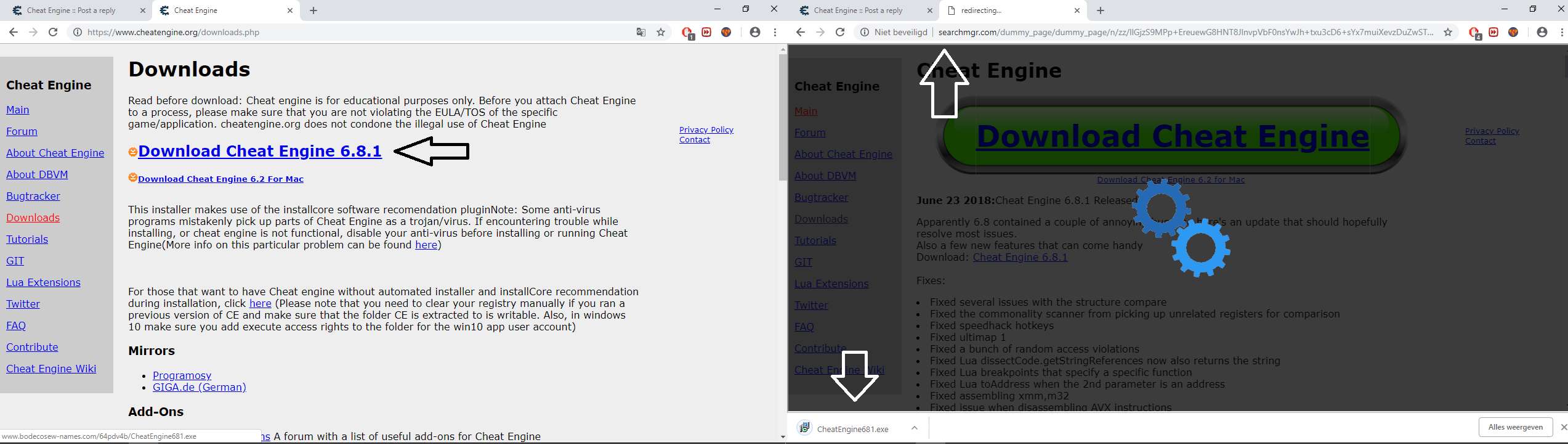The width and height of the screenshot is (1568, 445).
Task: Click the cheatengine.org address bar in left window
Action: pos(357,32)
